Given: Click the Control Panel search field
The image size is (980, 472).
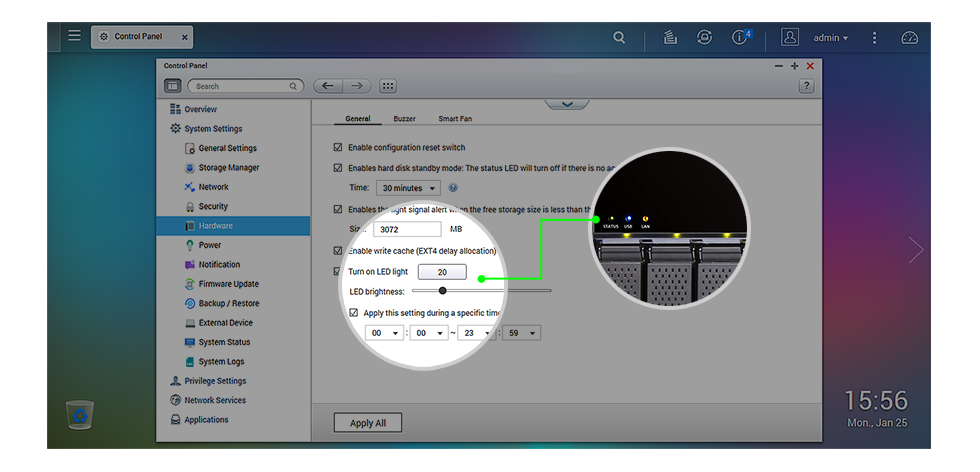Looking at the screenshot, I should click(245, 86).
